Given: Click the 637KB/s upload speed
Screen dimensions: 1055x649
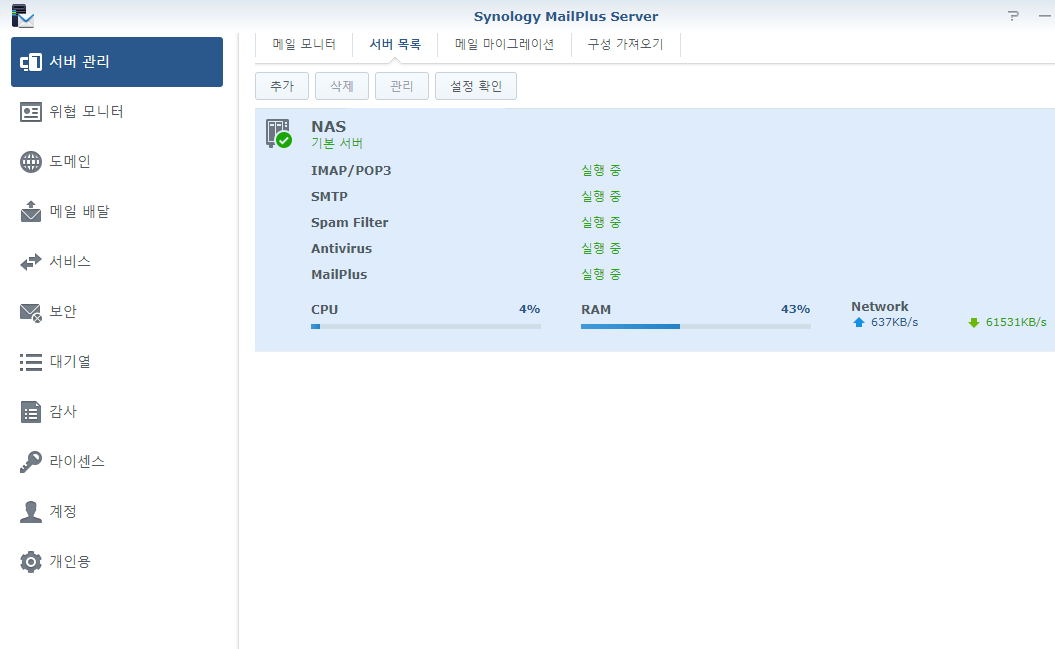Looking at the screenshot, I should point(894,322).
